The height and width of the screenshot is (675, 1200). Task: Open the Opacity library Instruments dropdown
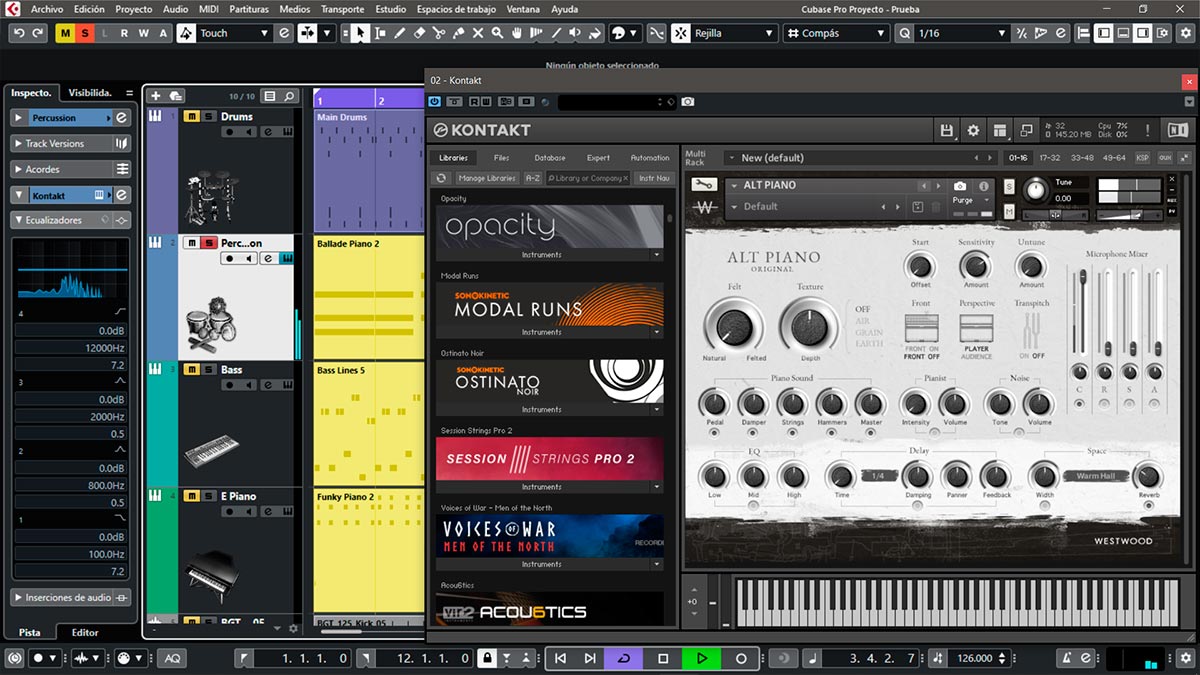(x=657, y=255)
